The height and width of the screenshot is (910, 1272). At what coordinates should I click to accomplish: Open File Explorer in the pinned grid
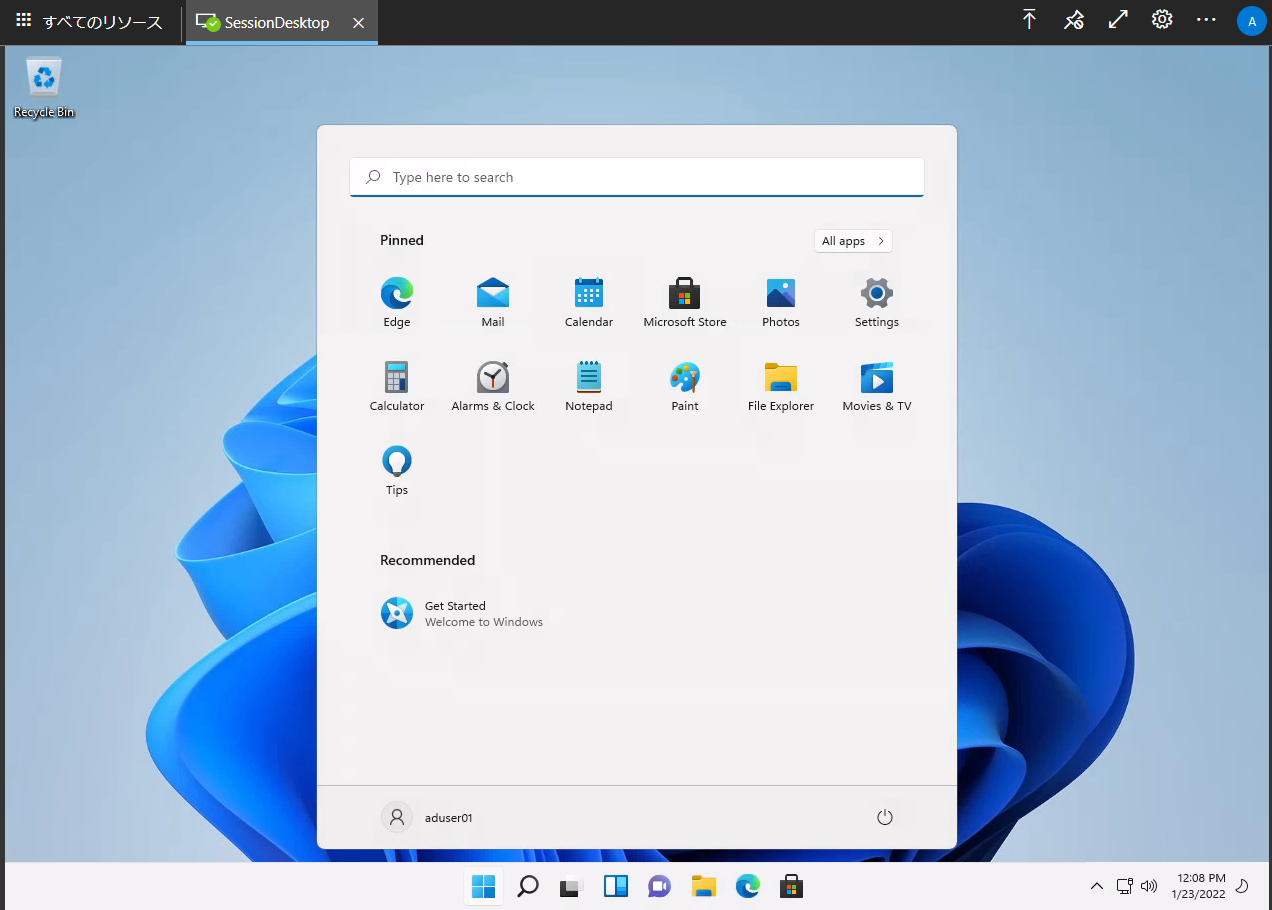[781, 387]
